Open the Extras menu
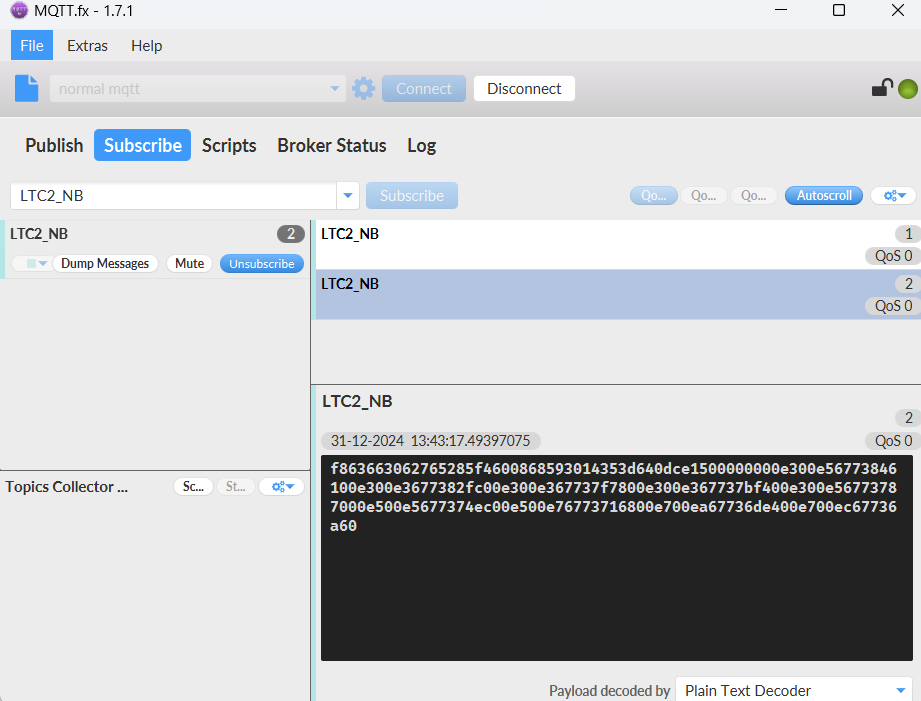 87,45
